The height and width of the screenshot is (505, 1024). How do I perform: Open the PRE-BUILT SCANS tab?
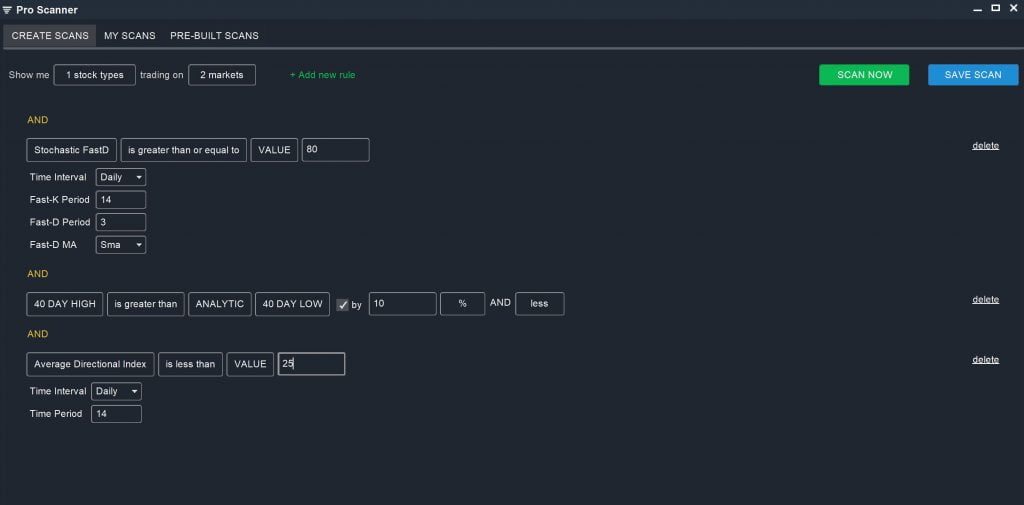pyautogui.click(x=214, y=36)
